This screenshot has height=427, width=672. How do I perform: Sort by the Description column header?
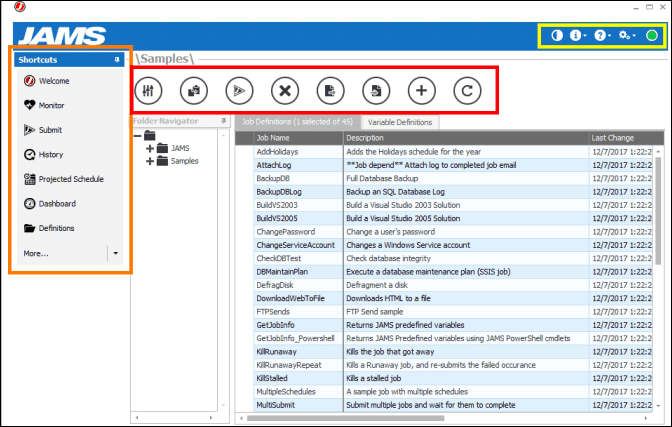click(466, 138)
